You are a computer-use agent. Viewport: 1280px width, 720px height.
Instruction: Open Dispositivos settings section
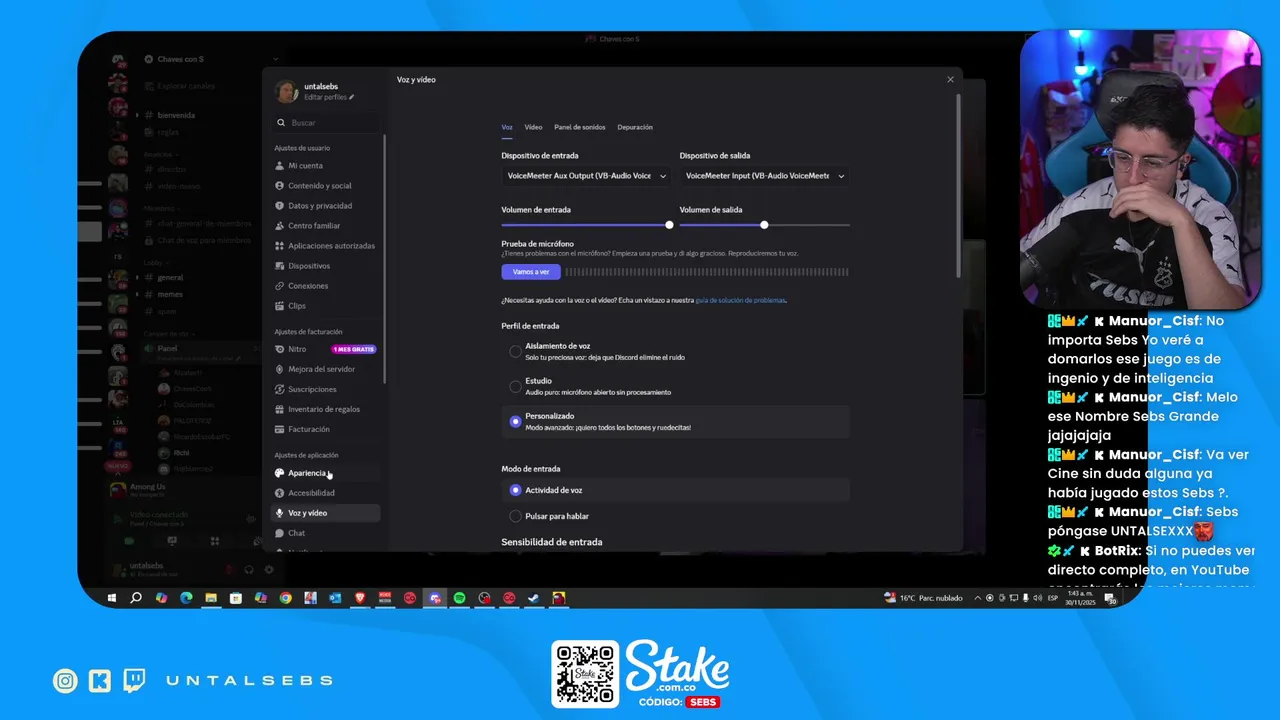tap(326, 266)
